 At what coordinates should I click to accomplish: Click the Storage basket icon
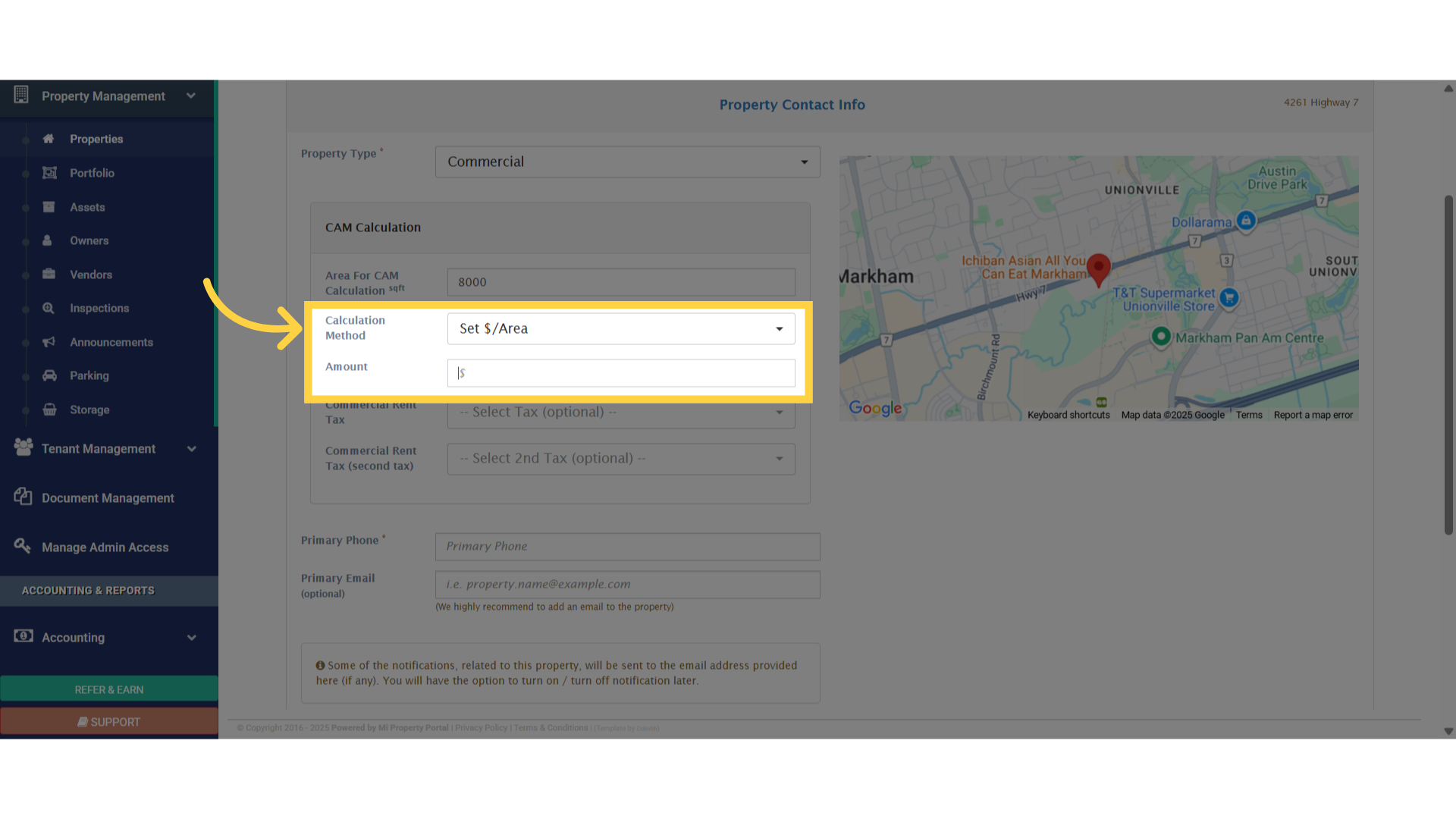[x=49, y=409]
